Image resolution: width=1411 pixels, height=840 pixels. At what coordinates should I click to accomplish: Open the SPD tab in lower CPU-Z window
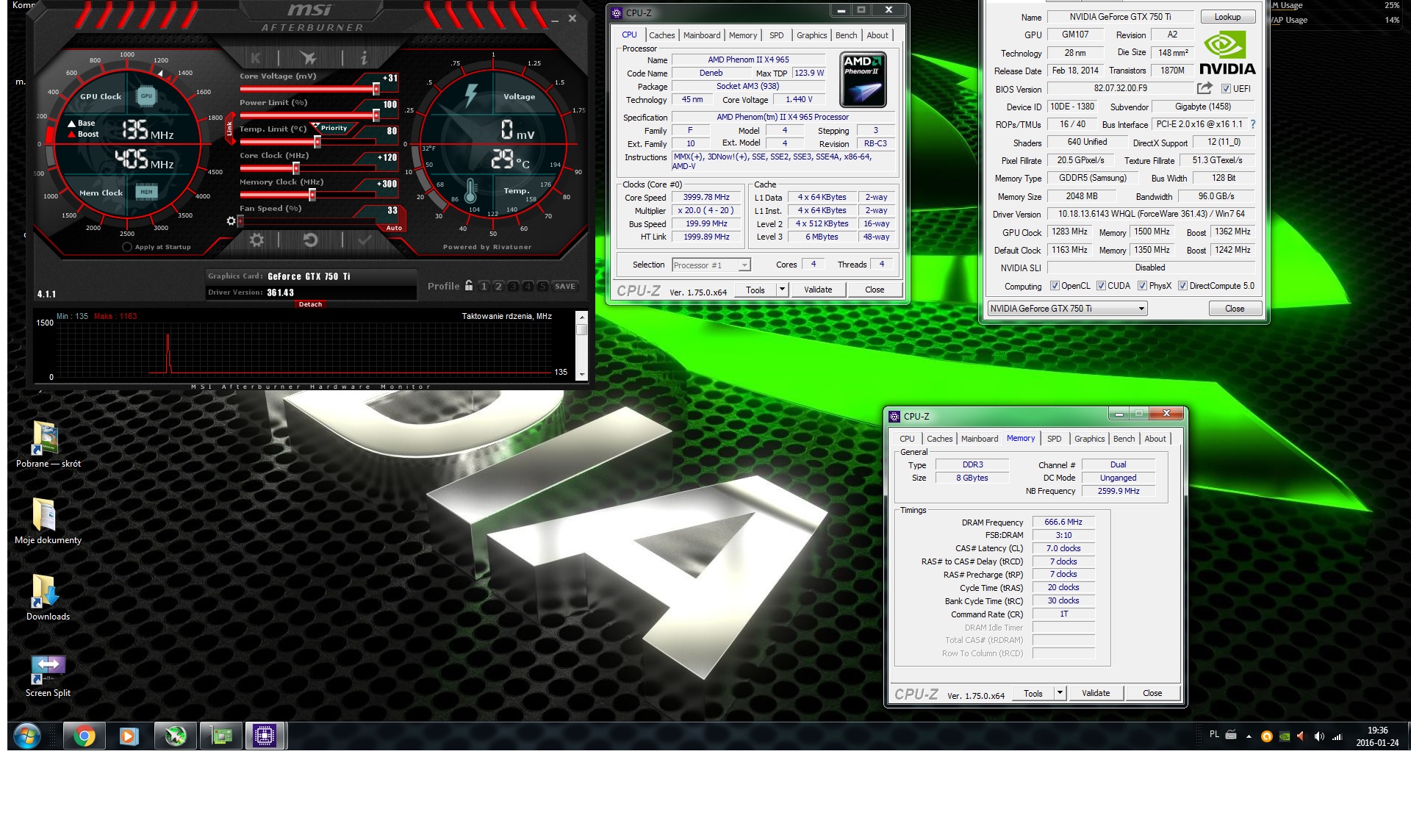1054,439
